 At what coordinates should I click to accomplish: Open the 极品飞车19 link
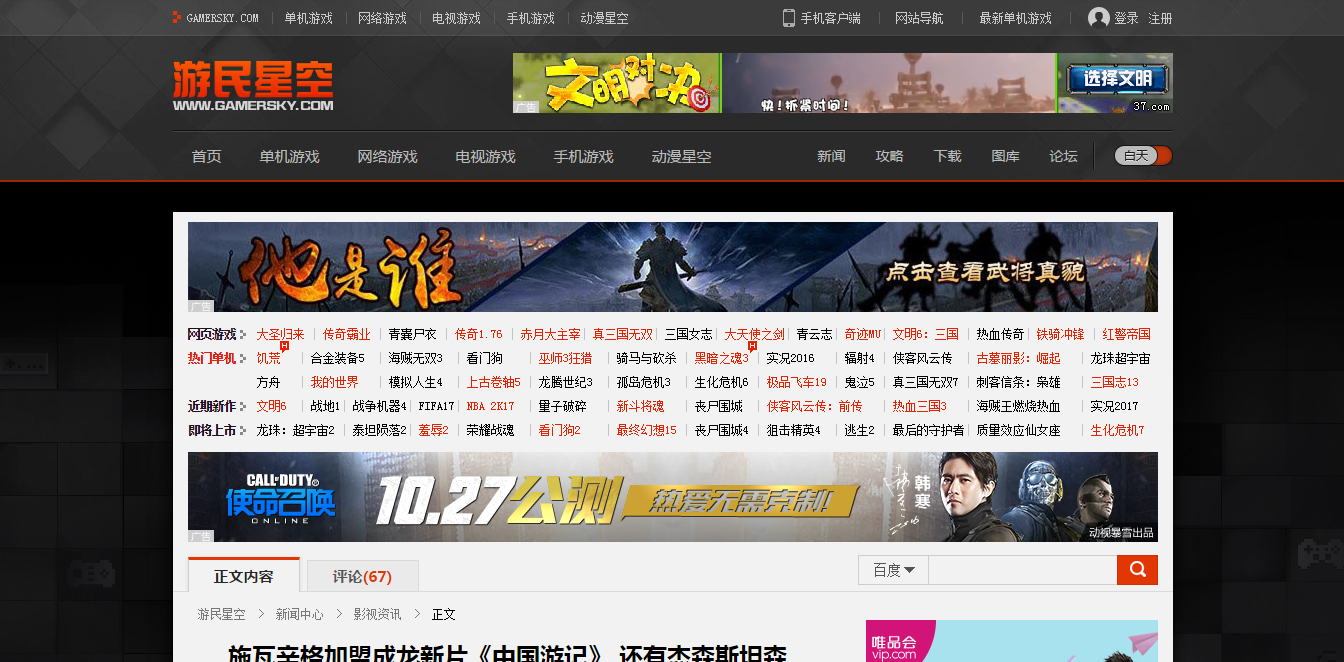pos(796,382)
